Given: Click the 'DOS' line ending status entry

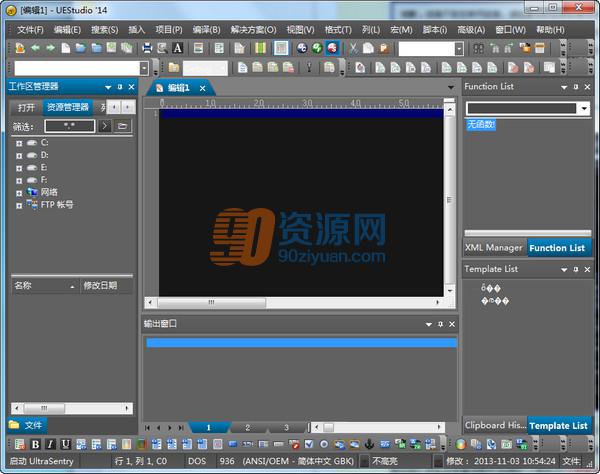Looking at the screenshot, I should pyautogui.click(x=197, y=461).
